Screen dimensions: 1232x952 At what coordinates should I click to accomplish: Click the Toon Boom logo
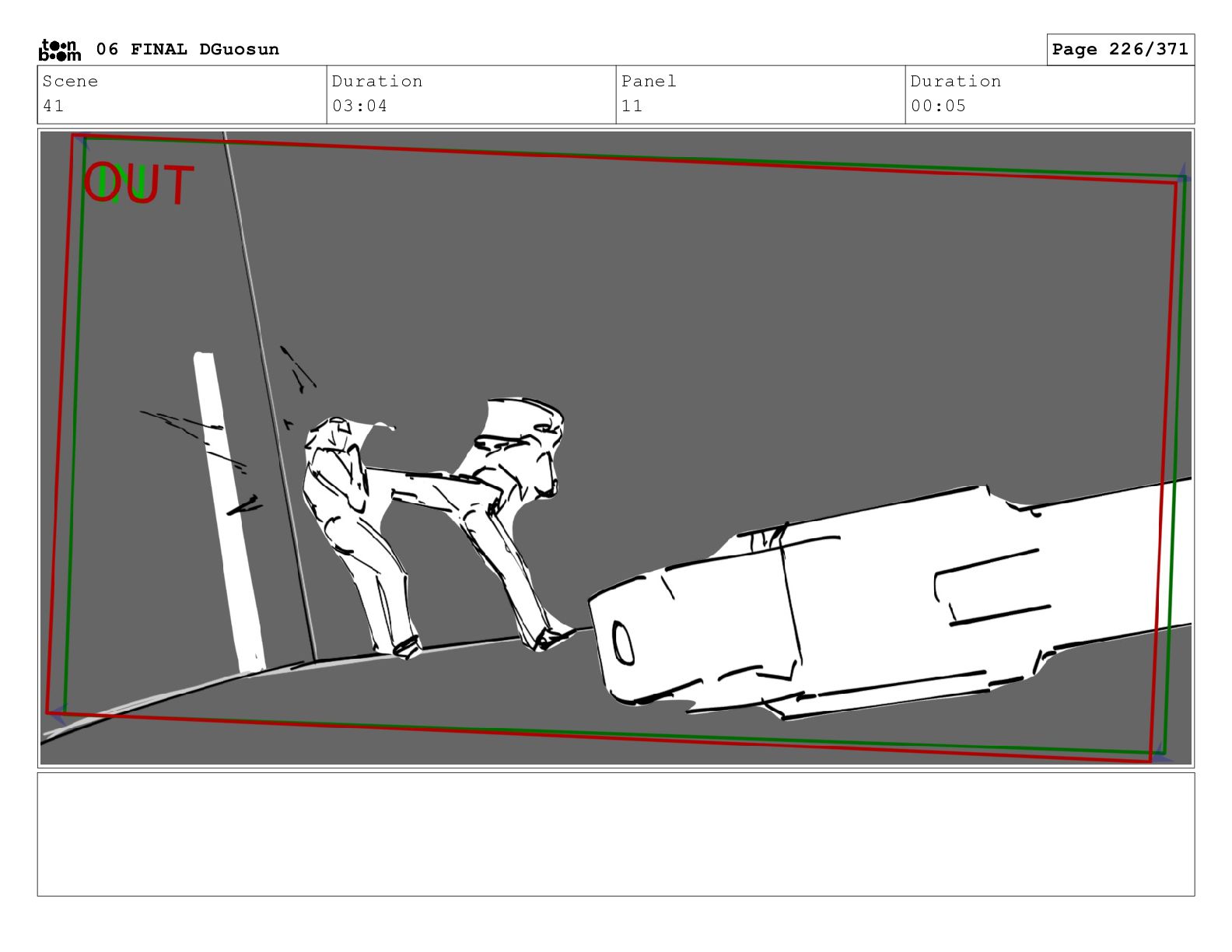click(x=59, y=50)
